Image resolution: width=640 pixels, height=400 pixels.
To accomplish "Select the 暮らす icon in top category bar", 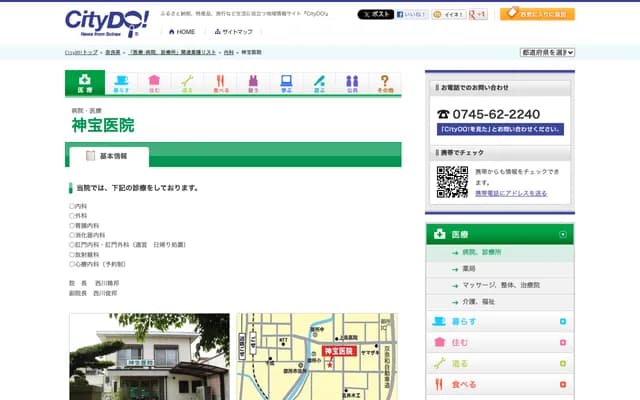I will 121,83.
